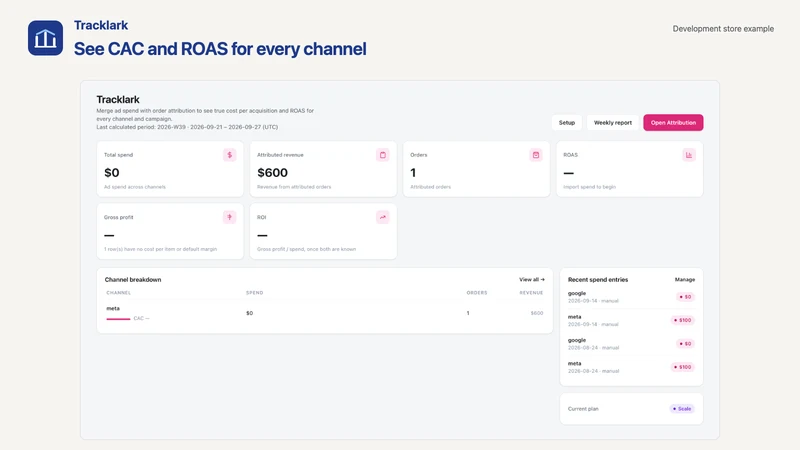
Task: Click Manage in Recent spend entries
Action: tap(685, 280)
